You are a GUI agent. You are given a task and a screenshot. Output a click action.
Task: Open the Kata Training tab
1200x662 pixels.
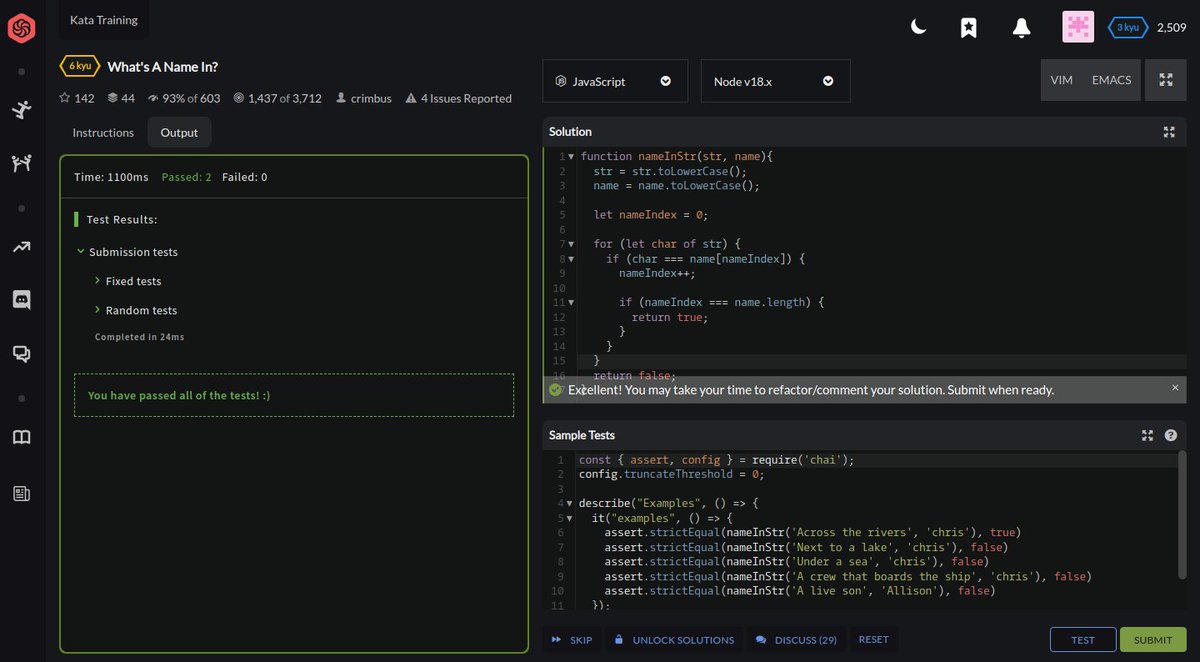click(104, 20)
